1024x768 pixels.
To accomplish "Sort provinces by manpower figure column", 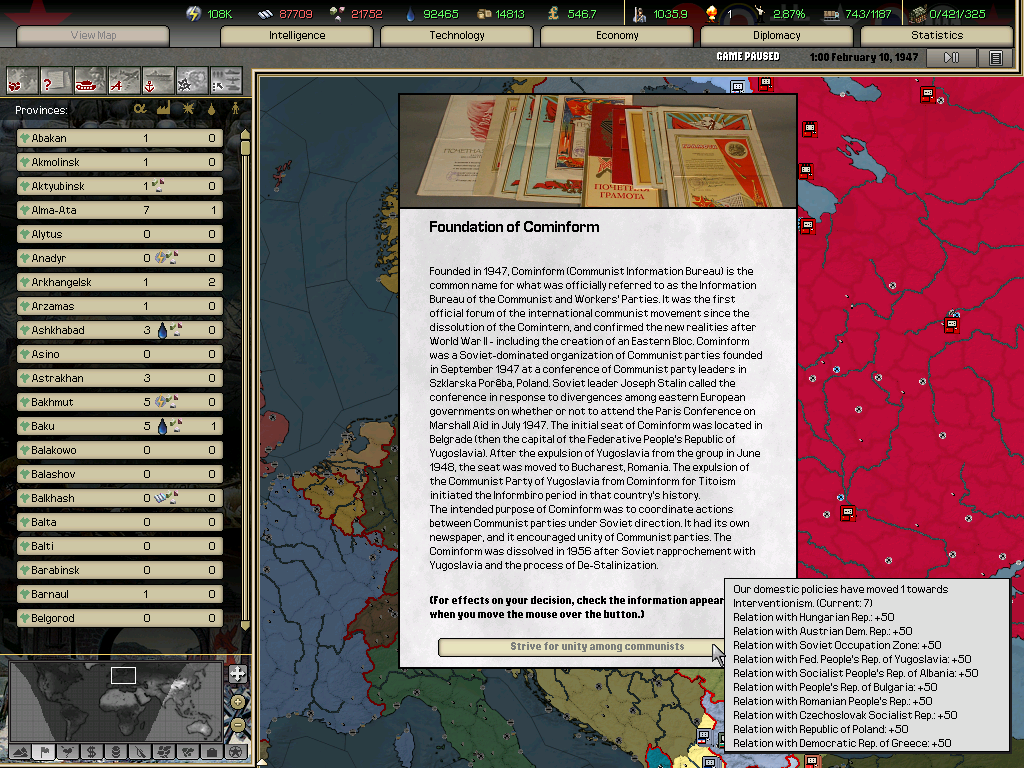I will [236, 109].
